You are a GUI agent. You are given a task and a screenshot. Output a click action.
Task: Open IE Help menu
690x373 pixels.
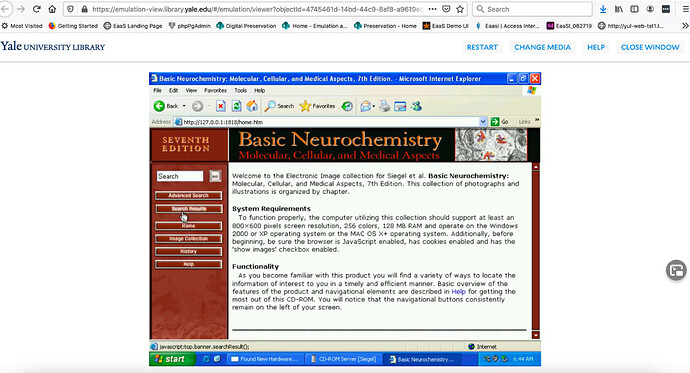259,90
